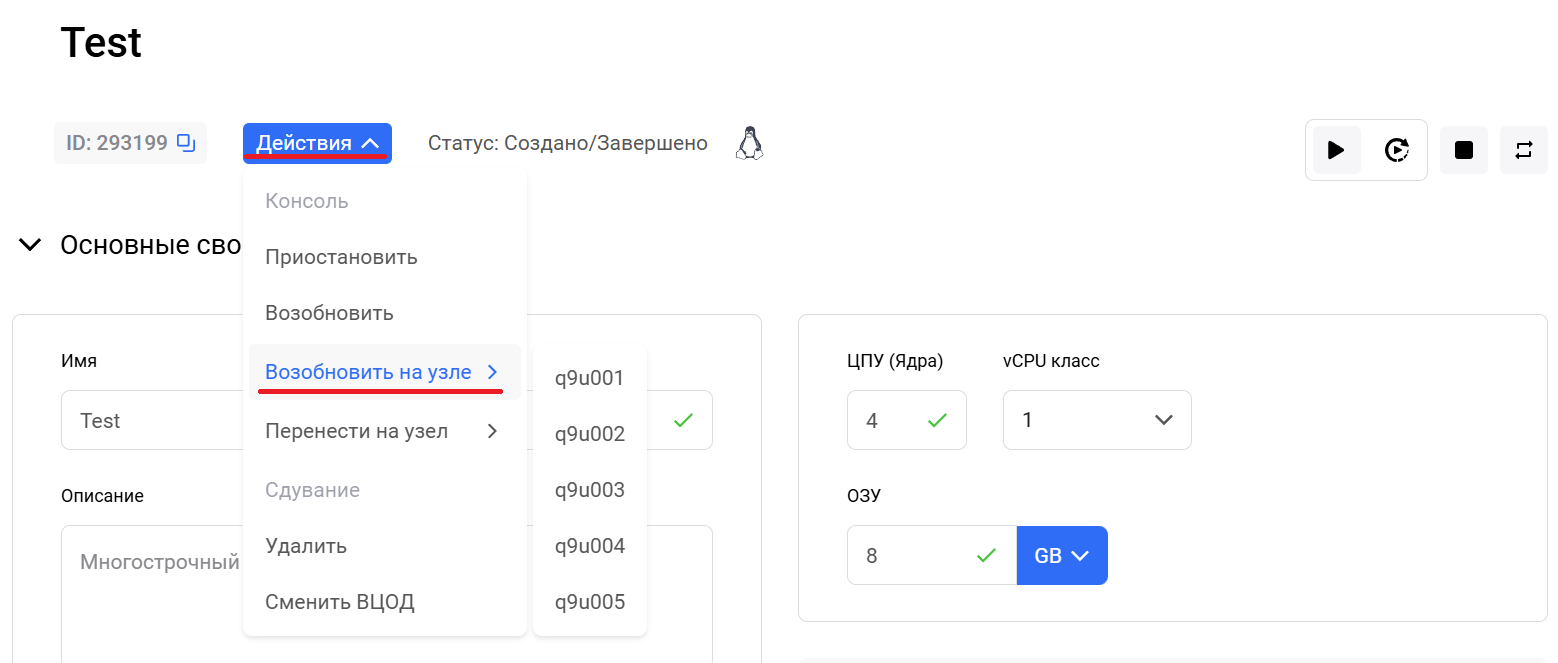Image resolution: width=1558 pixels, height=663 pixels.
Task: Click the repeat arrows icon button
Action: (1524, 150)
